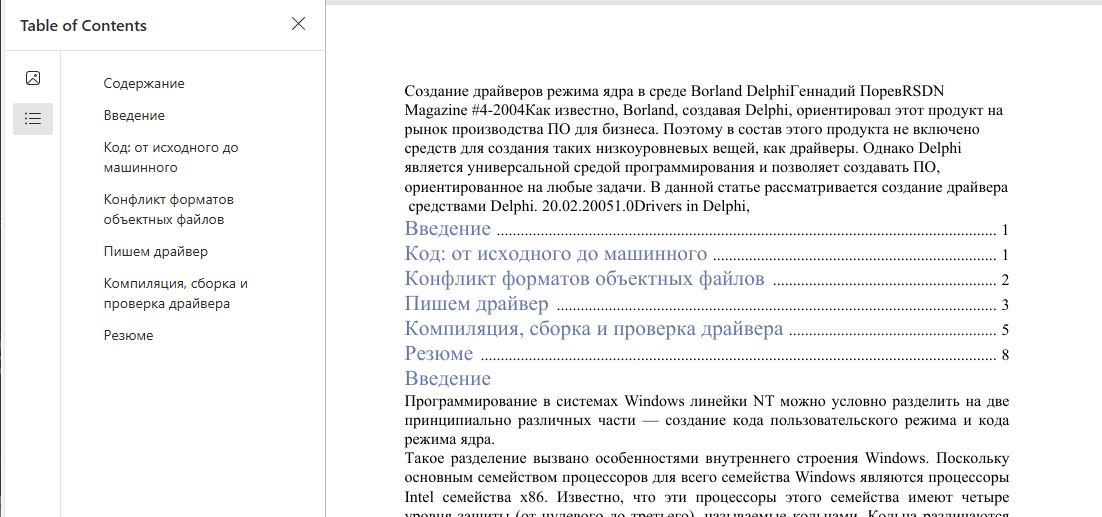This screenshot has height=517, width=1102.
Task: Follow 'Код: от исходного до машинного' document link
Action: (555, 254)
